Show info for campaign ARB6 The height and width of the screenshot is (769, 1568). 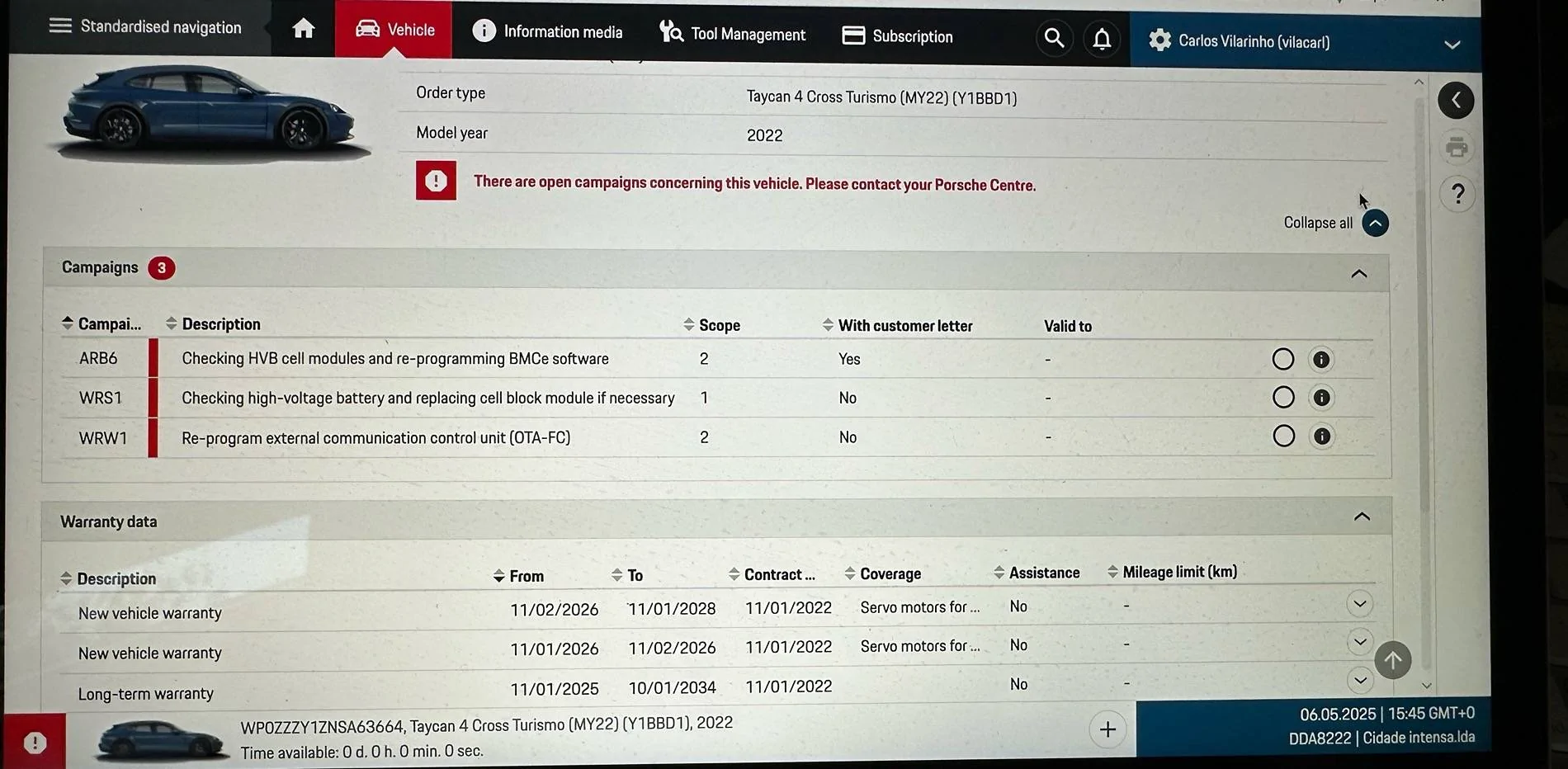pos(1321,360)
